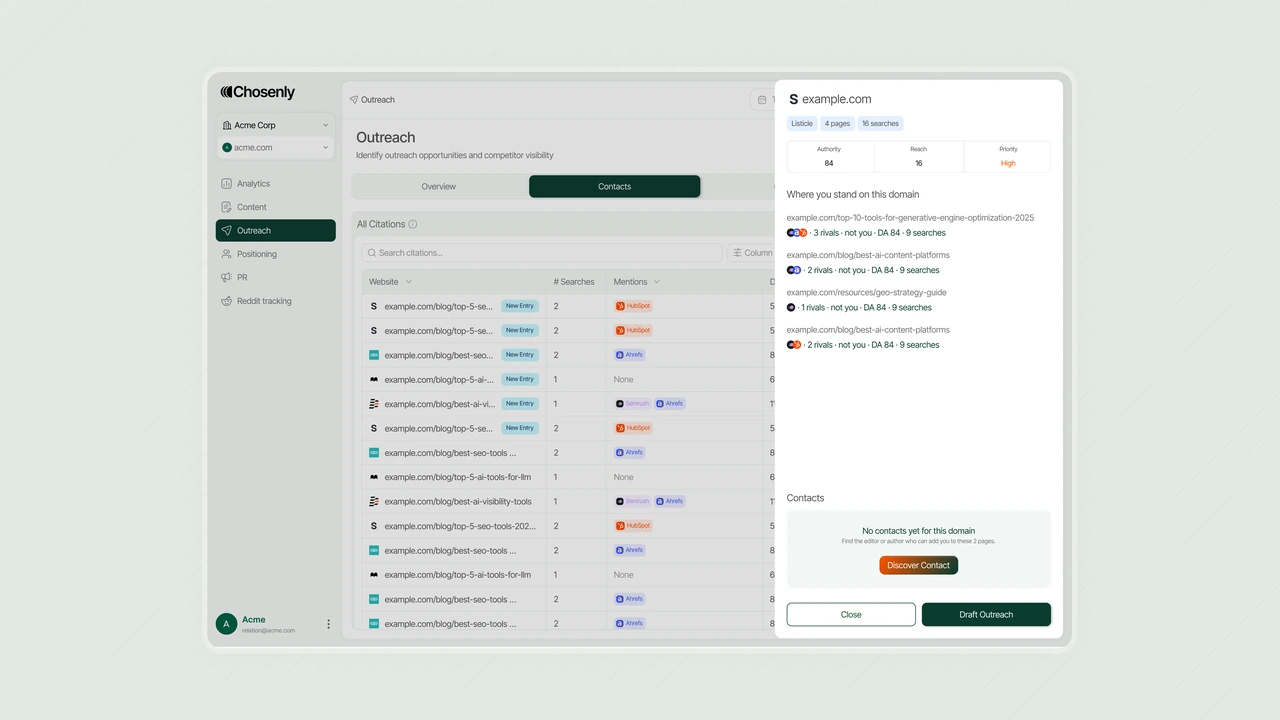
Task: Open the three-dot menu beside Acme account
Action: point(328,624)
